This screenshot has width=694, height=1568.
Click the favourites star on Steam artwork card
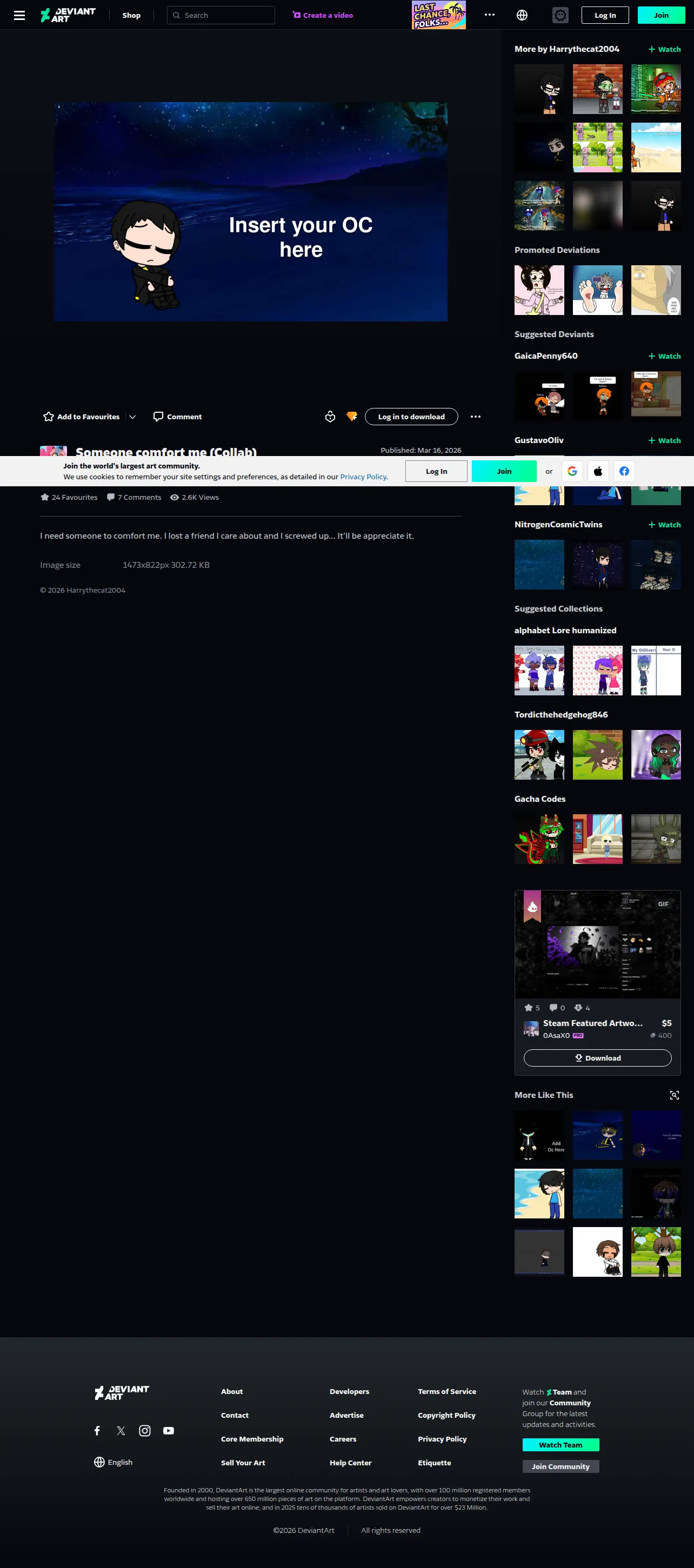(x=529, y=1008)
